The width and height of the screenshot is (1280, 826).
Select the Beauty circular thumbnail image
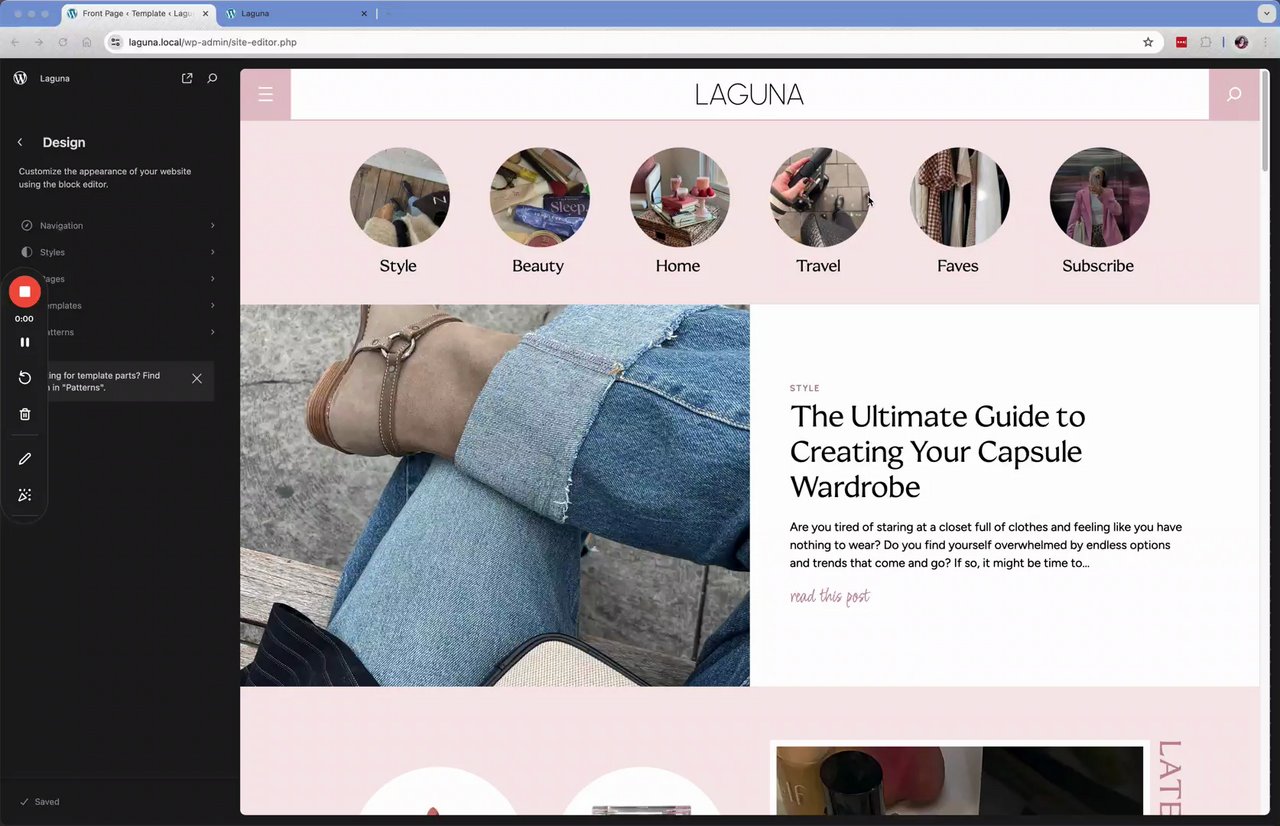(539, 197)
